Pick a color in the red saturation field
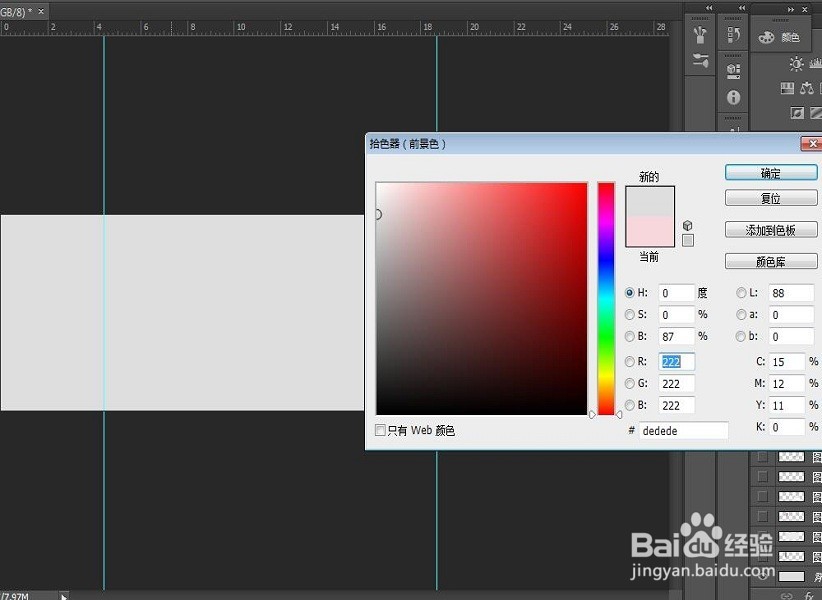The height and width of the screenshot is (600, 822). pyautogui.click(x=481, y=299)
